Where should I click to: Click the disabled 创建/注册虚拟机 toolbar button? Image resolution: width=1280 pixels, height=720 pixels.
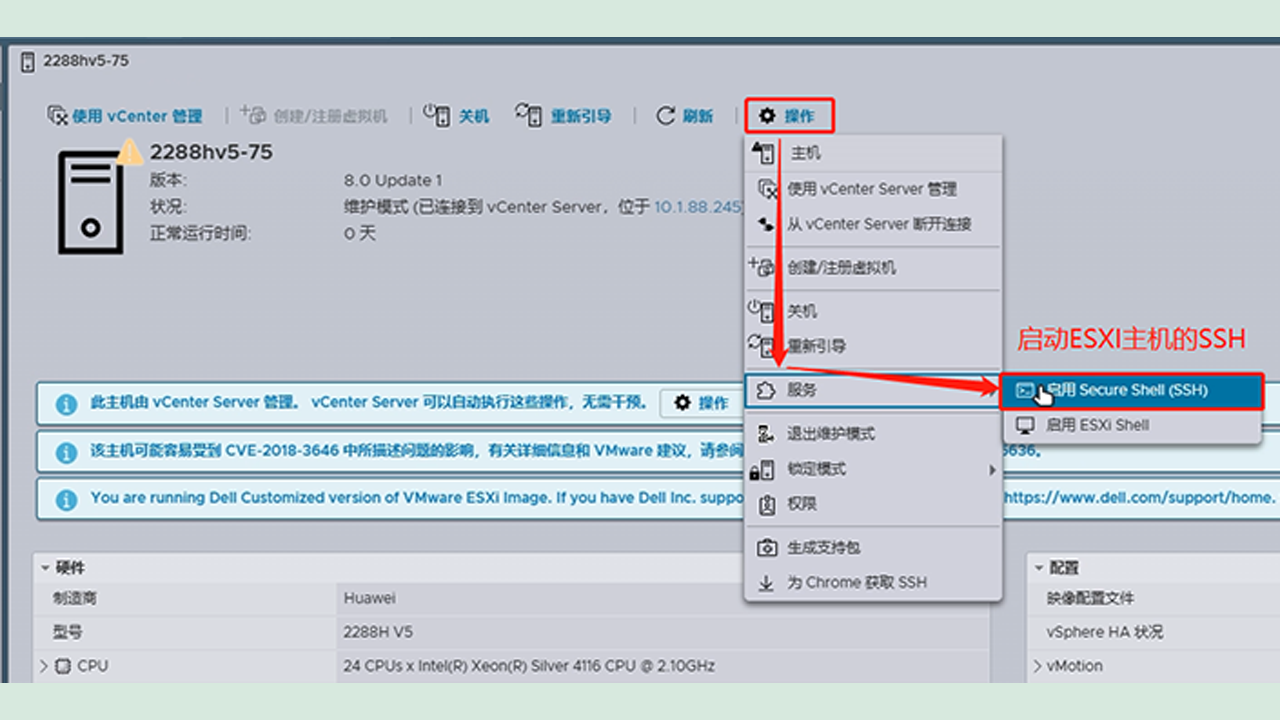314,116
